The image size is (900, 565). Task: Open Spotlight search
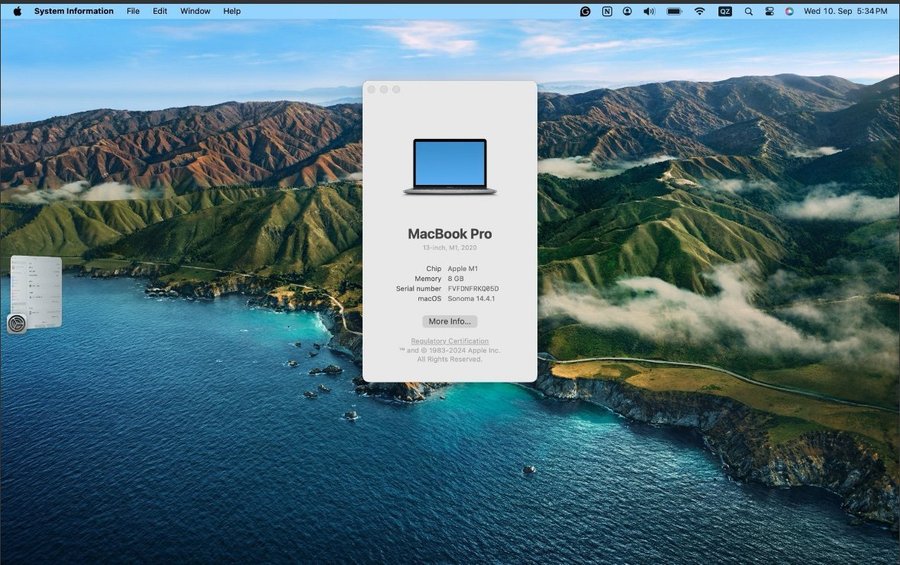(x=748, y=11)
